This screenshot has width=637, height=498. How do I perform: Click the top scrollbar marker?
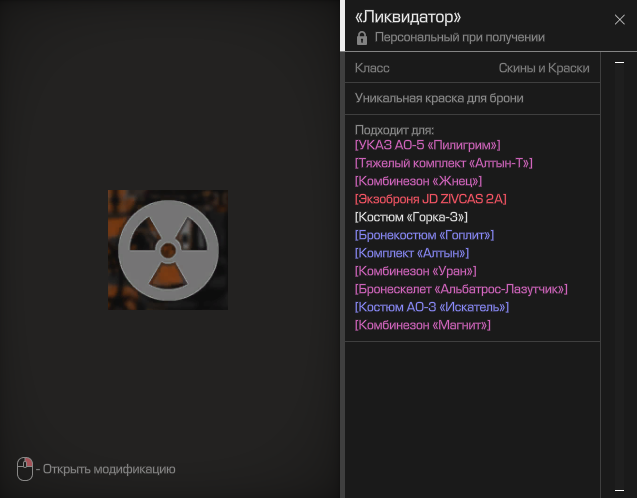coord(619,63)
